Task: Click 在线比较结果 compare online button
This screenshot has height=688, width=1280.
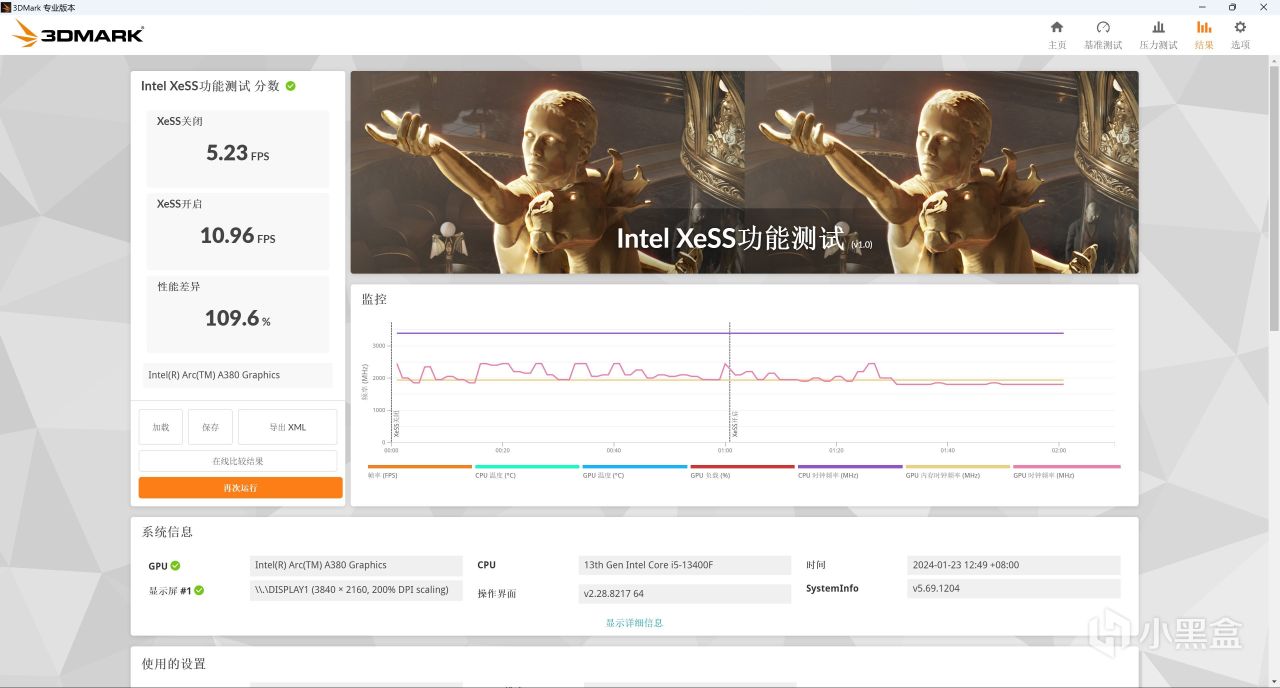Action: [x=238, y=461]
